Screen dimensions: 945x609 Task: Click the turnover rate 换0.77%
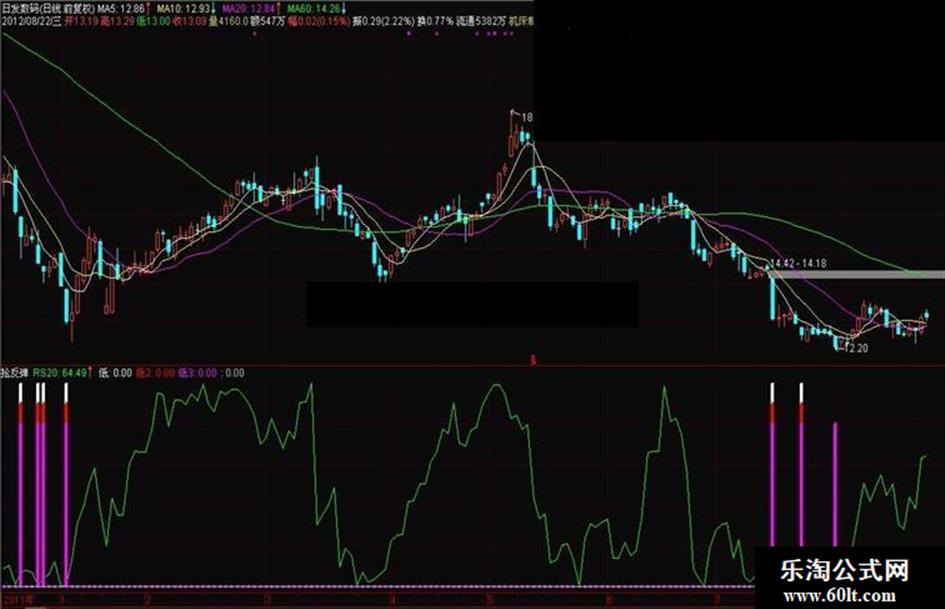coord(436,22)
